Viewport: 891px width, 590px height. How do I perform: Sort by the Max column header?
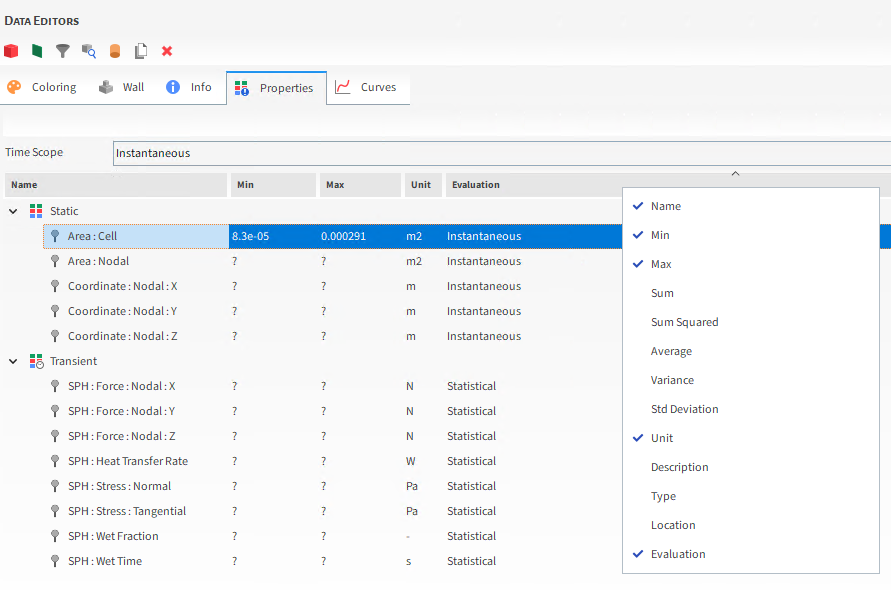360,185
